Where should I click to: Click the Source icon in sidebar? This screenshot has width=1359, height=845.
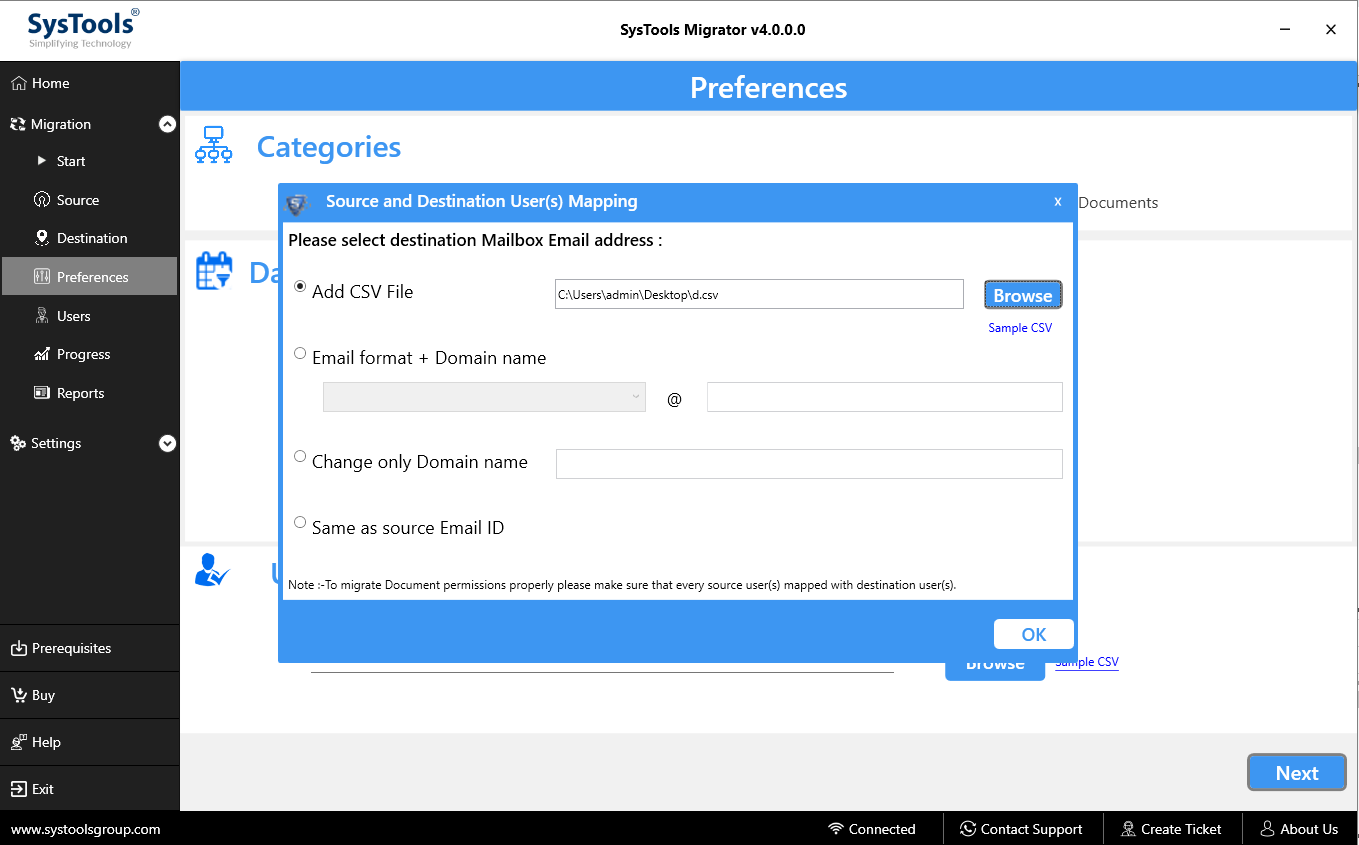click(x=42, y=199)
